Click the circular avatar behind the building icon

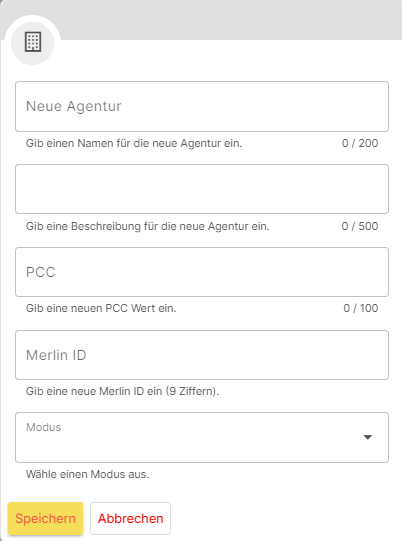33,43
